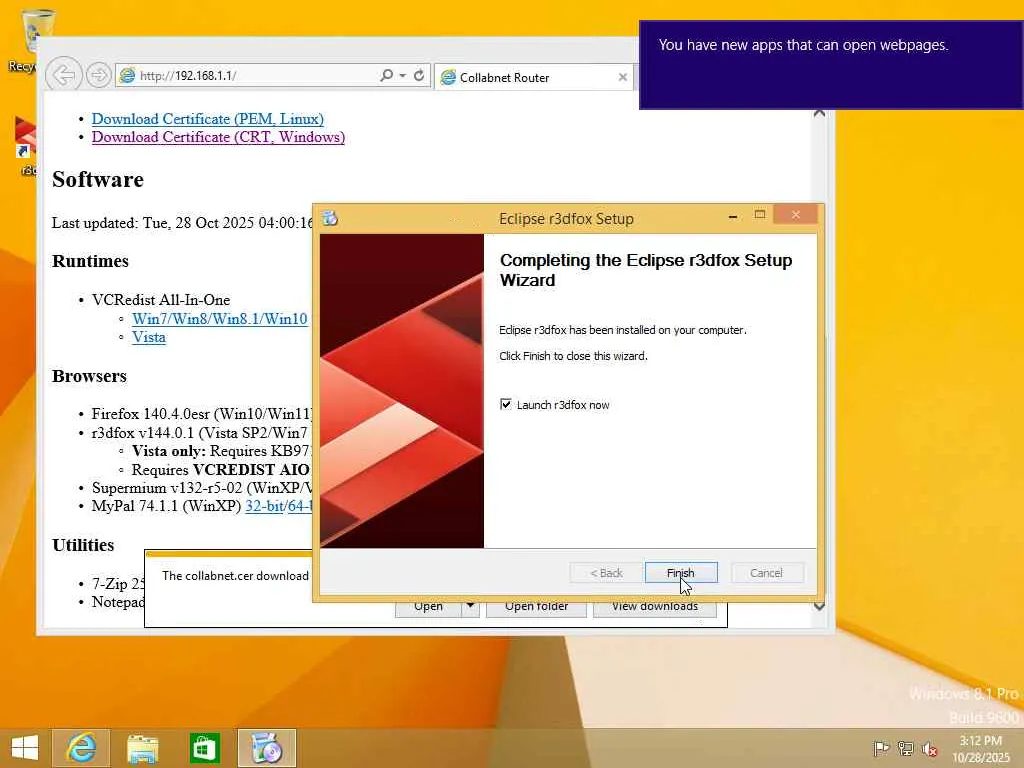The width and height of the screenshot is (1024, 768).
Task: Open the Vista VCRedist link
Action: (149, 337)
